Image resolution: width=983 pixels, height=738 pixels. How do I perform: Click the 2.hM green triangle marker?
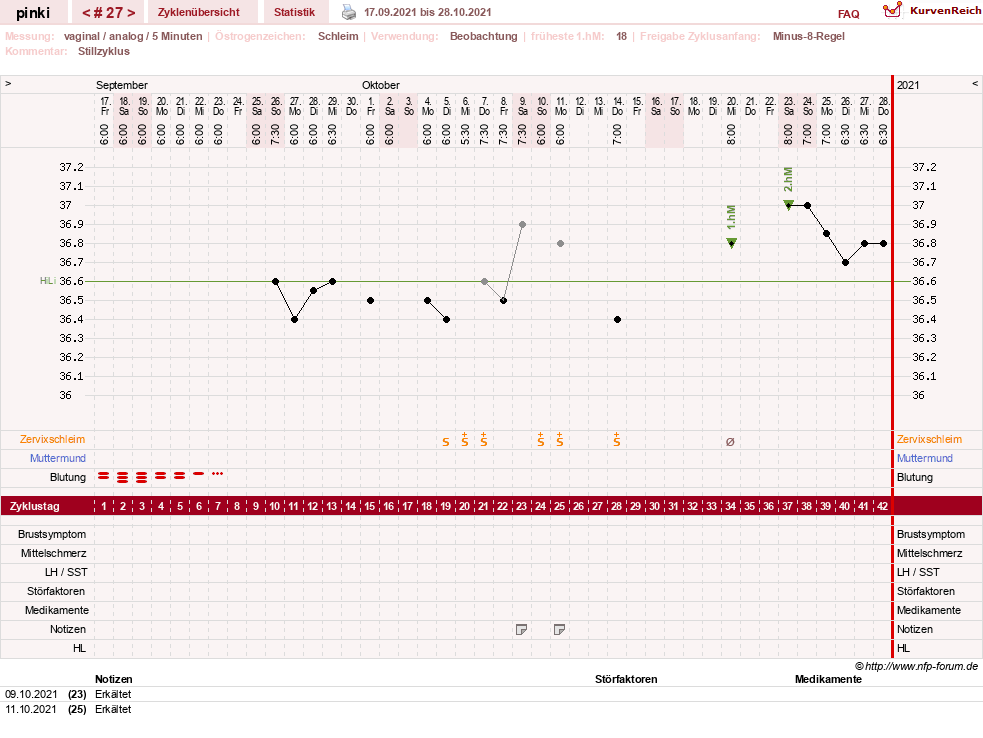pyautogui.click(x=789, y=205)
